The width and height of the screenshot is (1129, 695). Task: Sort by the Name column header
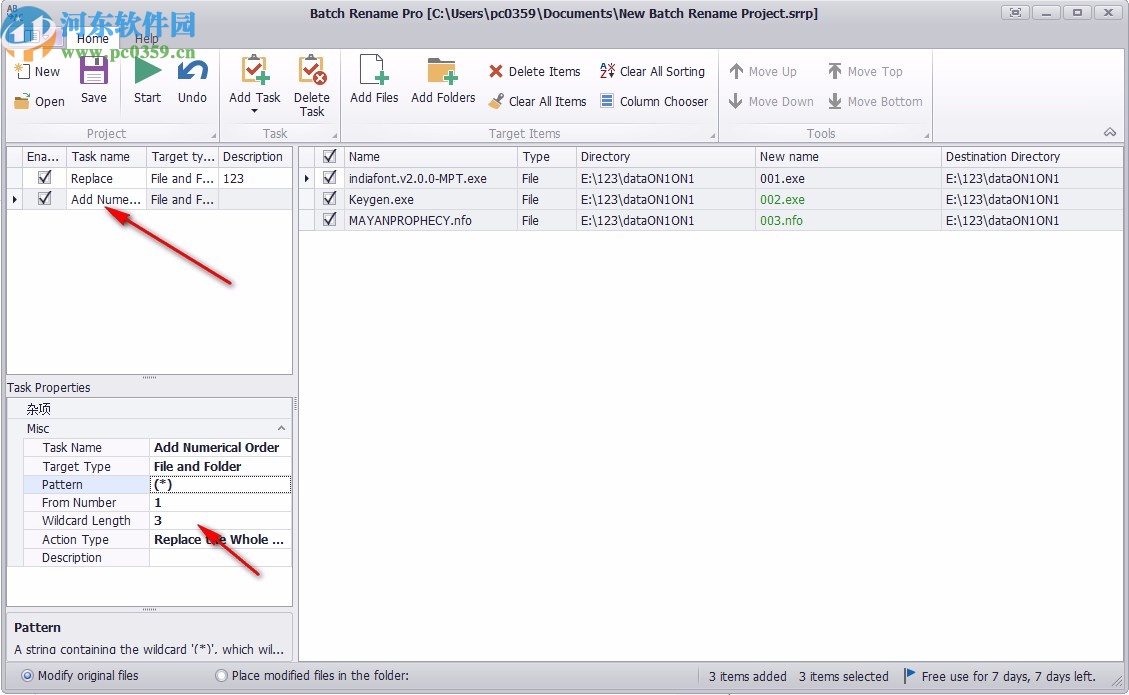click(430, 156)
